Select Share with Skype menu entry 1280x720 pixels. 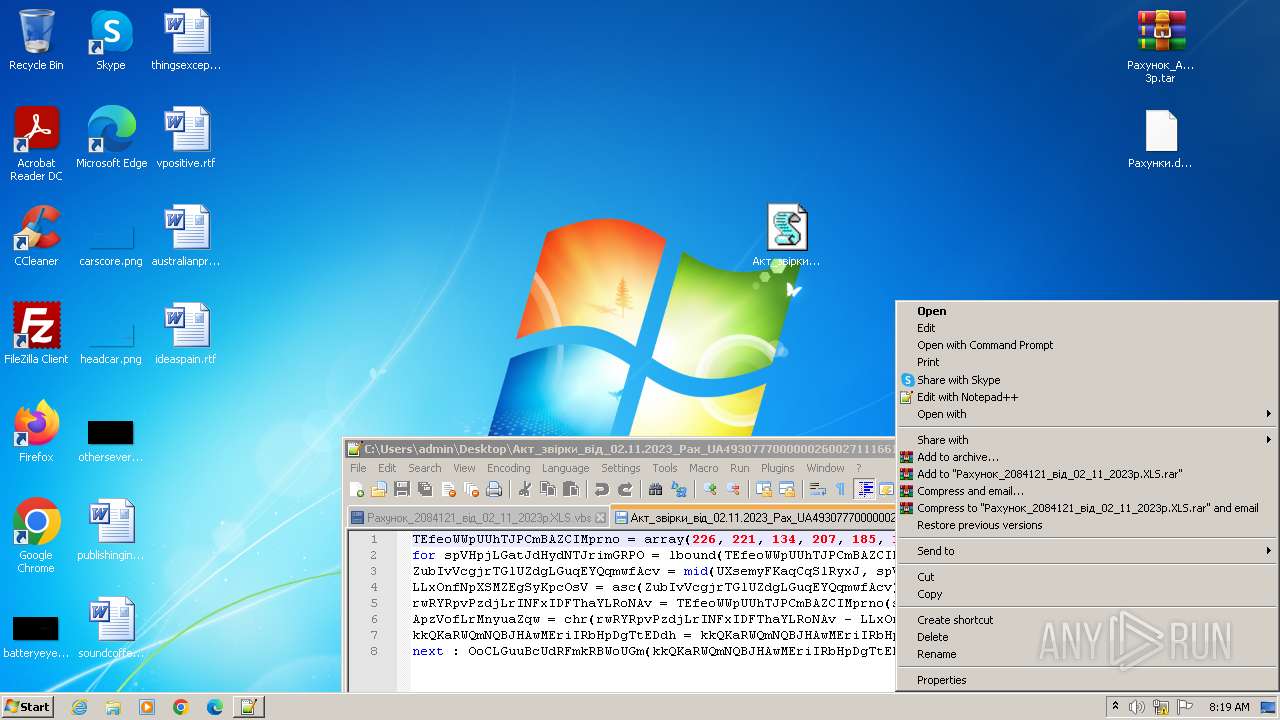(1087, 380)
